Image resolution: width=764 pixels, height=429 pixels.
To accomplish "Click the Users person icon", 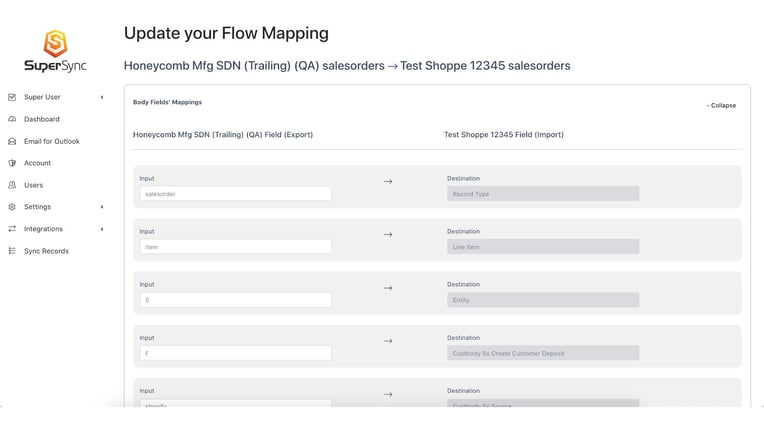I will (12, 185).
